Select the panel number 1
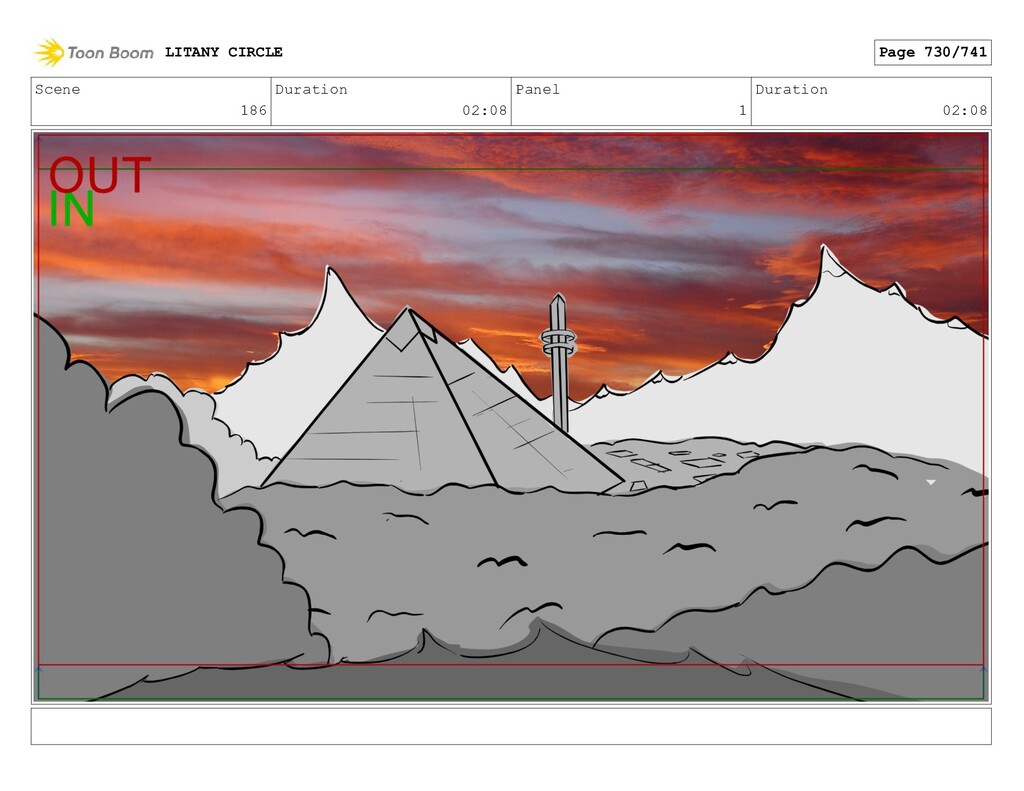The image size is (1024, 791). click(743, 110)
